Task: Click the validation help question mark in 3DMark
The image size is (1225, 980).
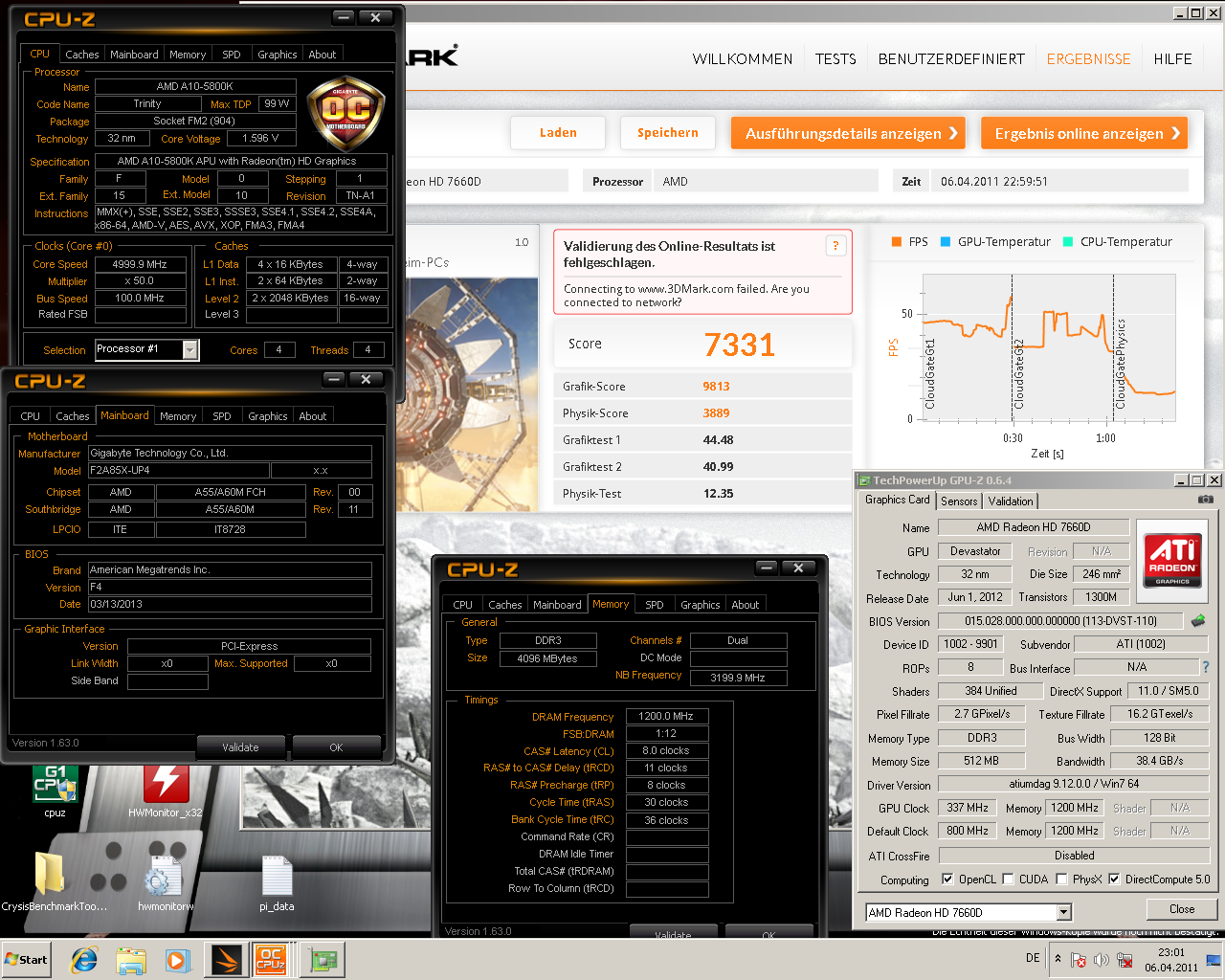Action: (835, 246)
